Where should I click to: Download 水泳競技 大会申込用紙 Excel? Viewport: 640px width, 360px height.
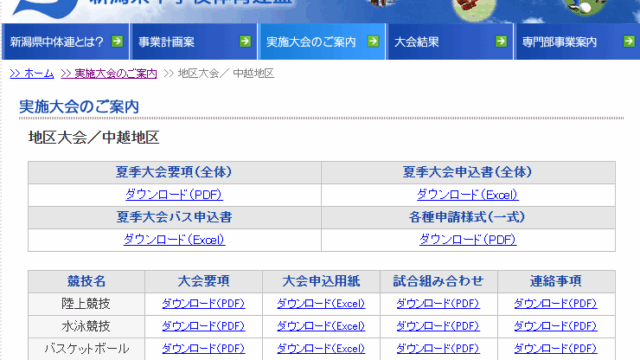pyautogui.click(x=321, y=326)
